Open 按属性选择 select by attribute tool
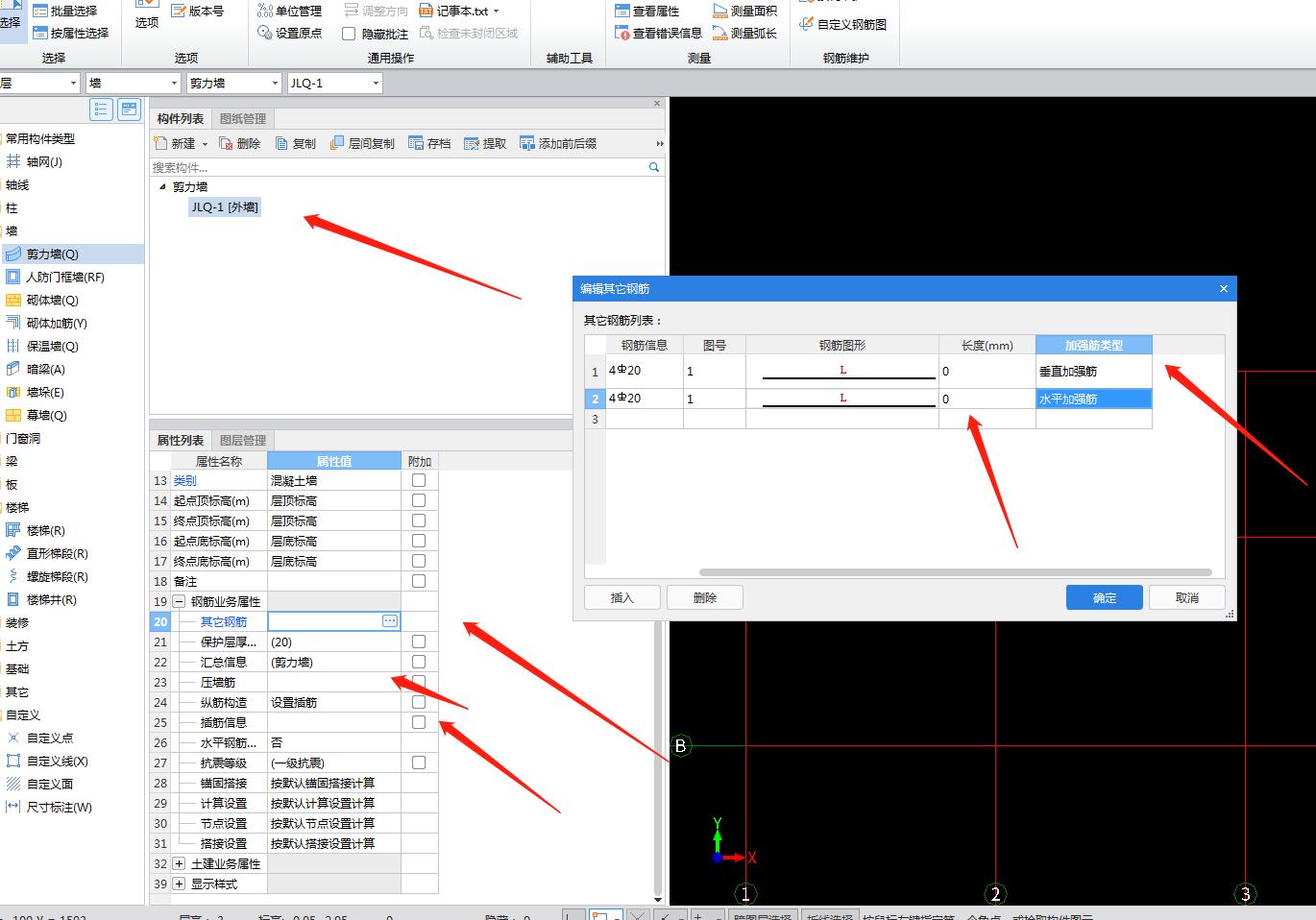Viewport: 1316px width, 920px height. point(70,33)
